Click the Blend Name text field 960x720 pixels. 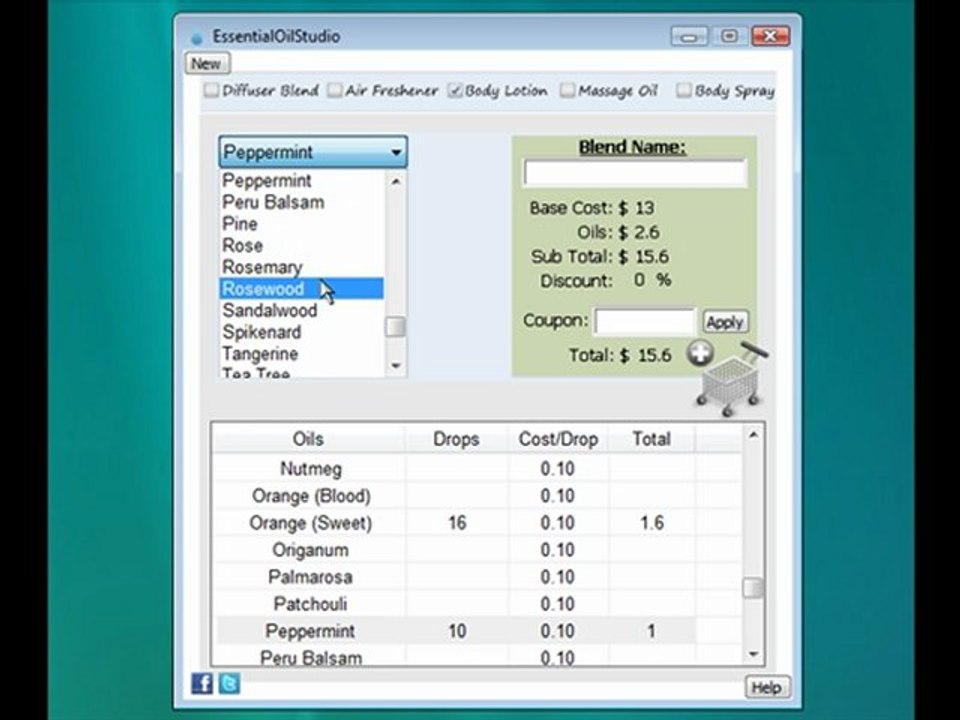tap(635, 174)
